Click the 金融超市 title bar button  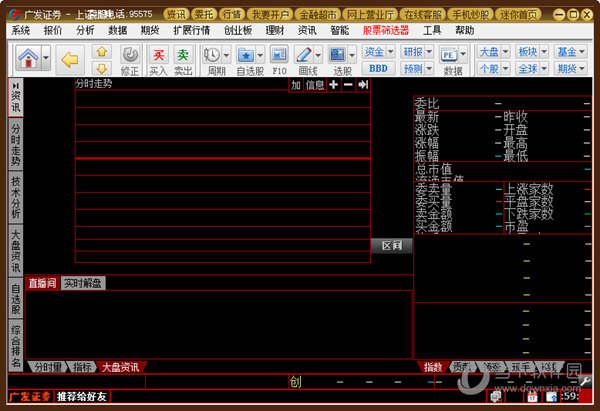point(318,15)
